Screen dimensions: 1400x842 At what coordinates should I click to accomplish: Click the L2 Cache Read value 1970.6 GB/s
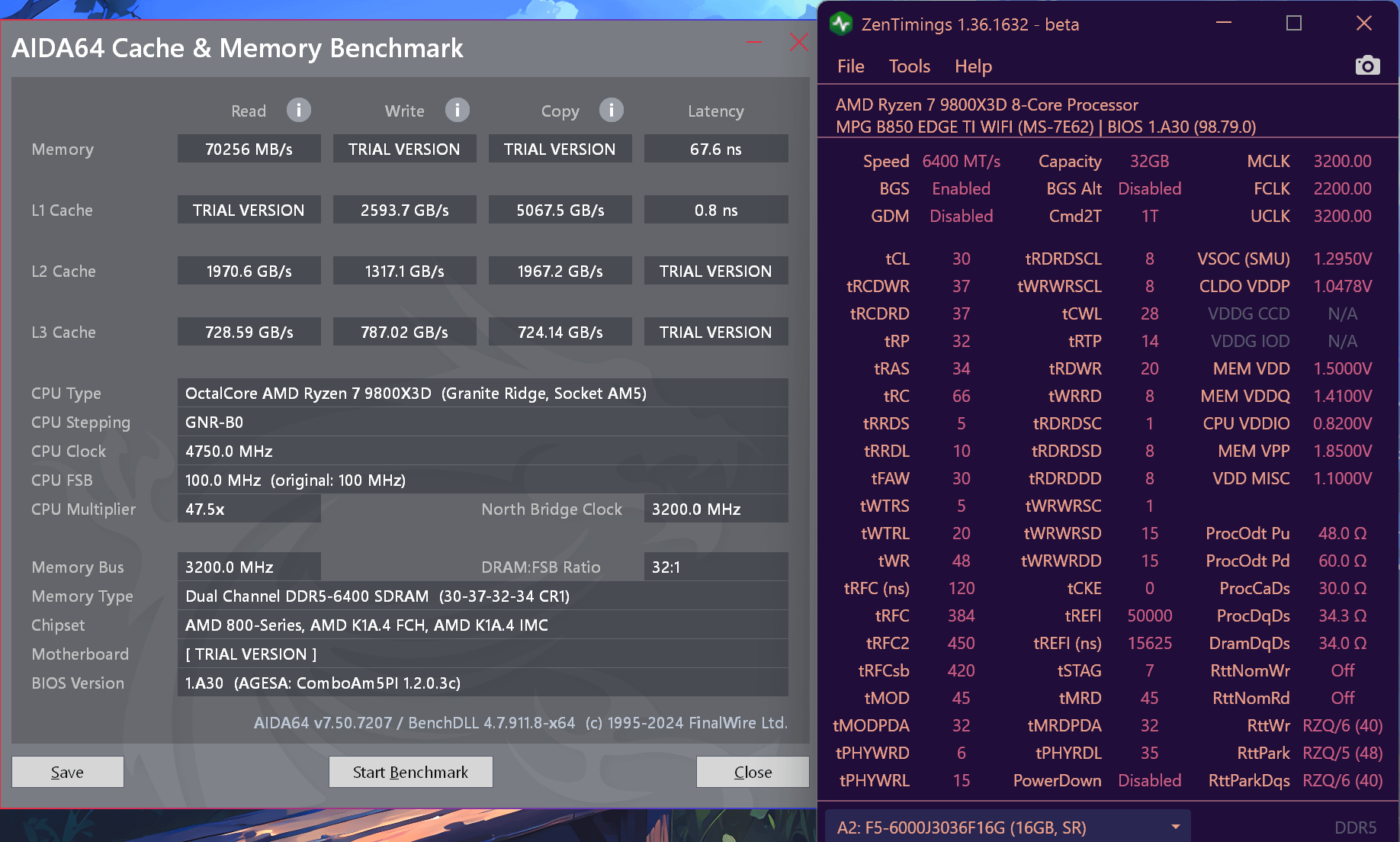(x=249, y=271)
